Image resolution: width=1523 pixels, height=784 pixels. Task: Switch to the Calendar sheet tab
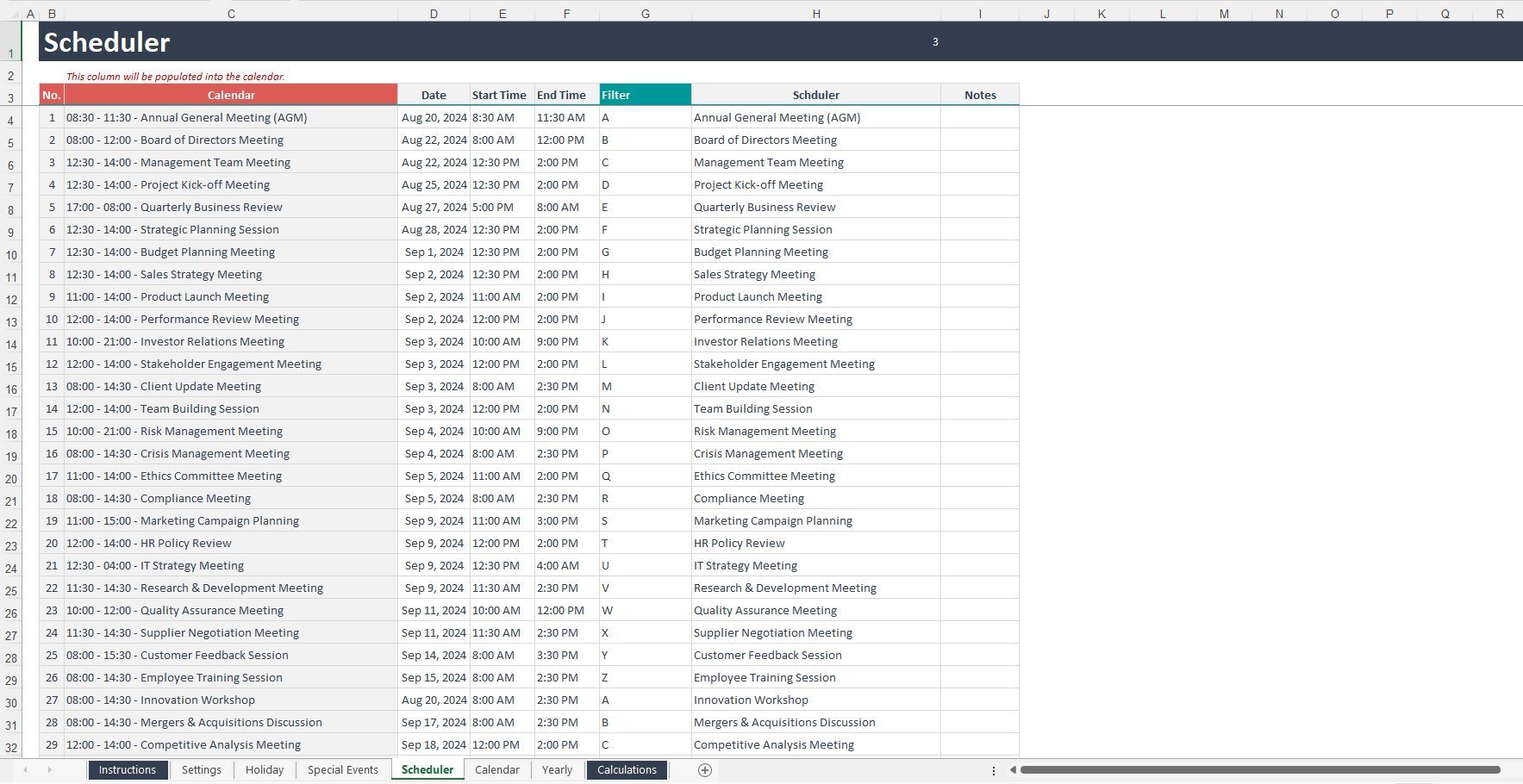[496, 770]
